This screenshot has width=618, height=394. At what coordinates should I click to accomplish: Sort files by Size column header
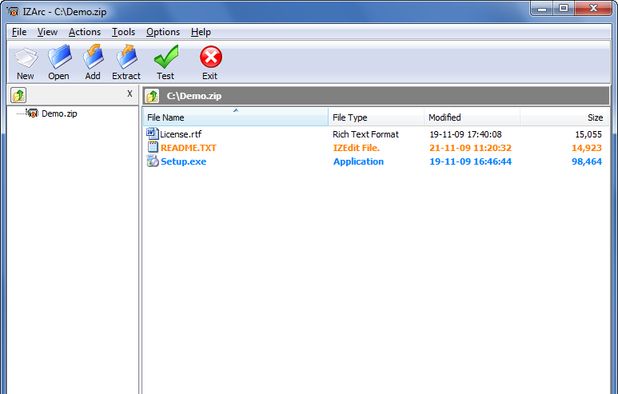(565, 117)
